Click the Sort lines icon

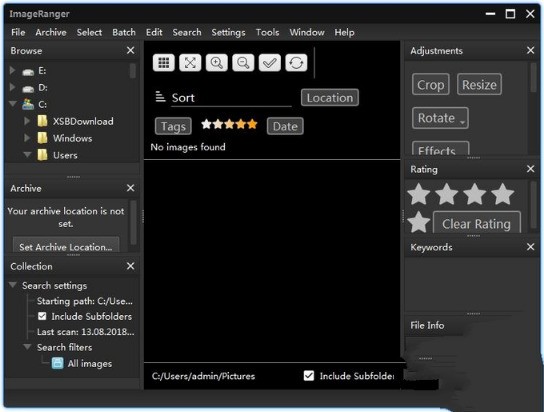[x=160, y=97]
